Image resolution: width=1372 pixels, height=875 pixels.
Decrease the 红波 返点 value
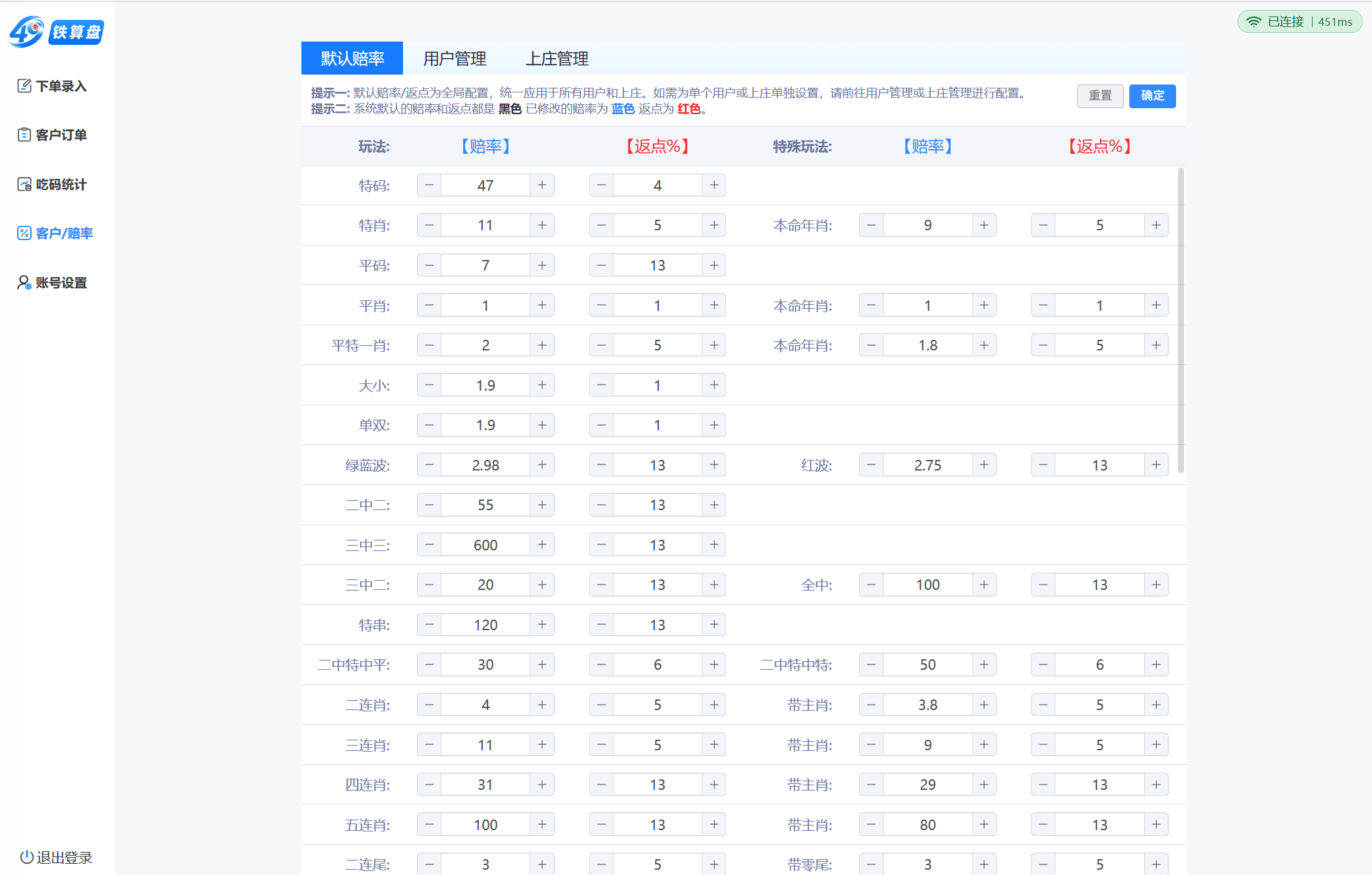pyautogui.click(x=1044, y=465)
